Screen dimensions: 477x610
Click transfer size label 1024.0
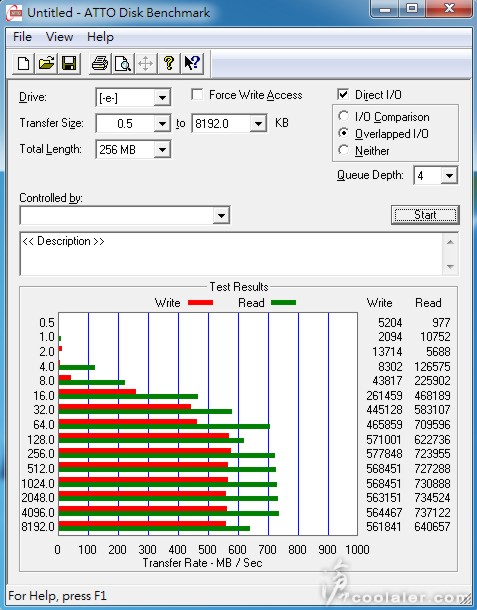[x=38, y=484]
